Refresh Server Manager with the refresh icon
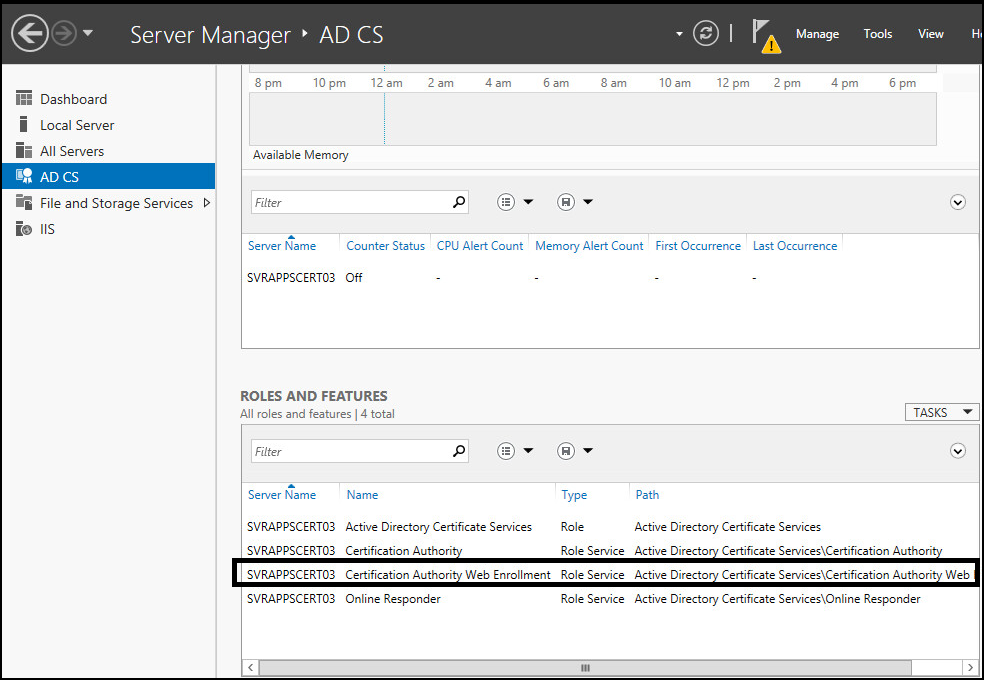This screenshot has height=680, width=984. pos(705,33)
